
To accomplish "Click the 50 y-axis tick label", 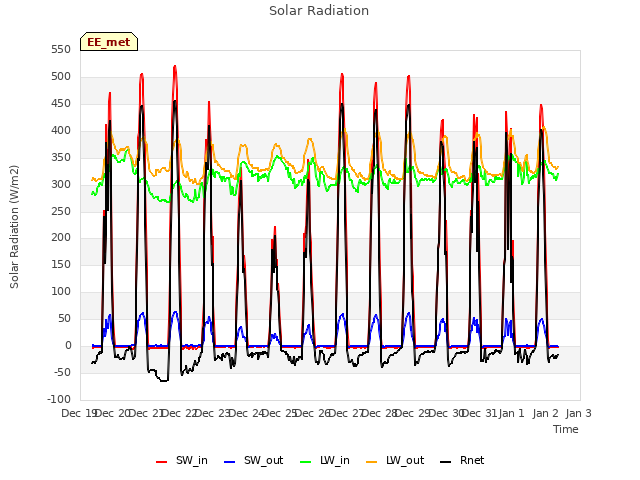I will [x=64, y=318].
